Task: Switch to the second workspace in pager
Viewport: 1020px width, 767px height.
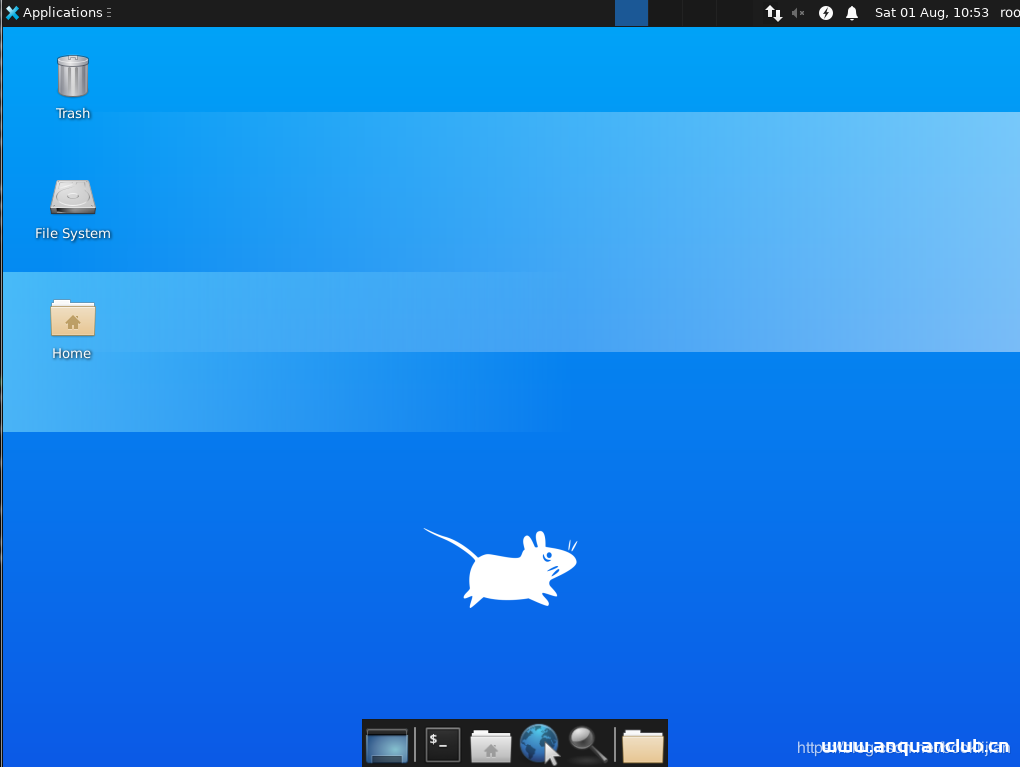Action: coord(666,13)
